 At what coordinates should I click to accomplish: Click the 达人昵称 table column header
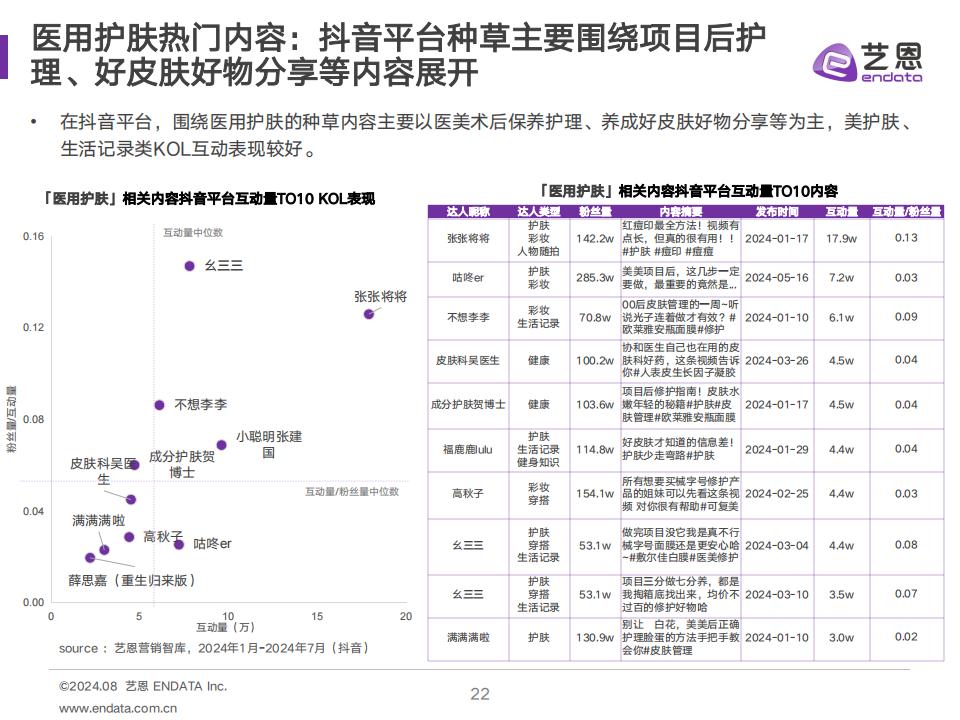pyautogui.click(x=468, y=212)
